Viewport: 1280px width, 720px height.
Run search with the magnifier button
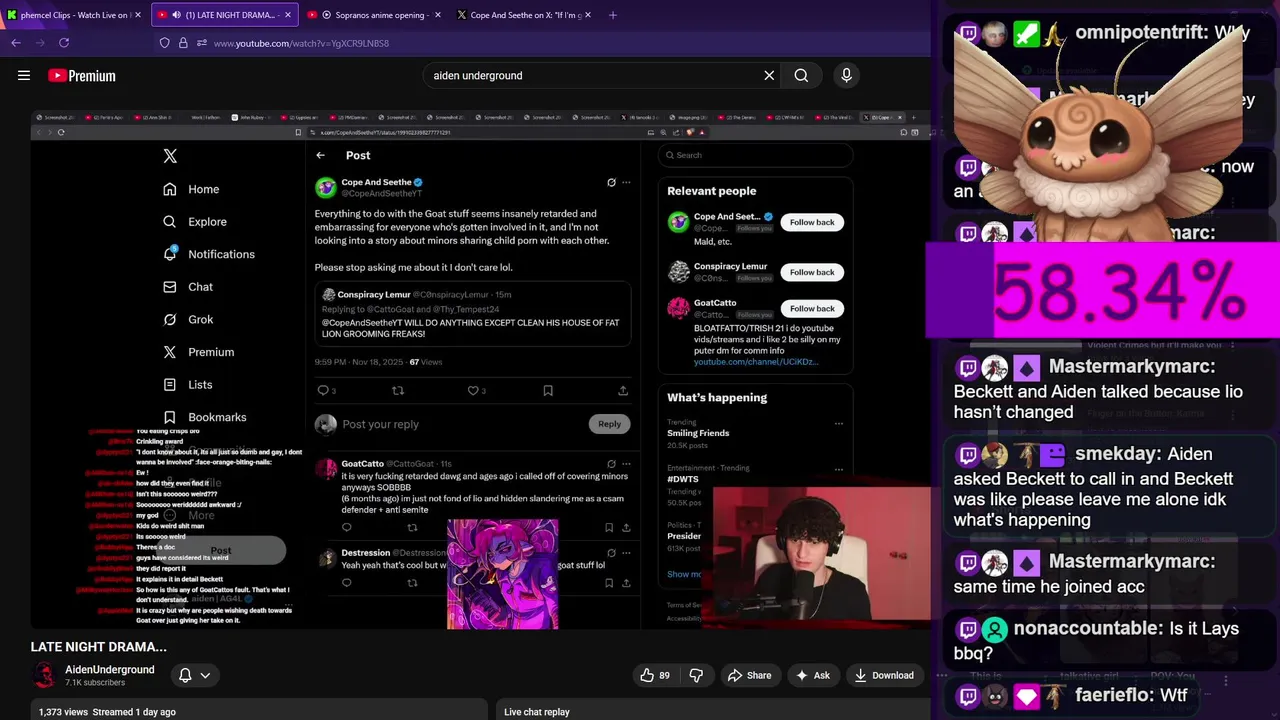801,75
